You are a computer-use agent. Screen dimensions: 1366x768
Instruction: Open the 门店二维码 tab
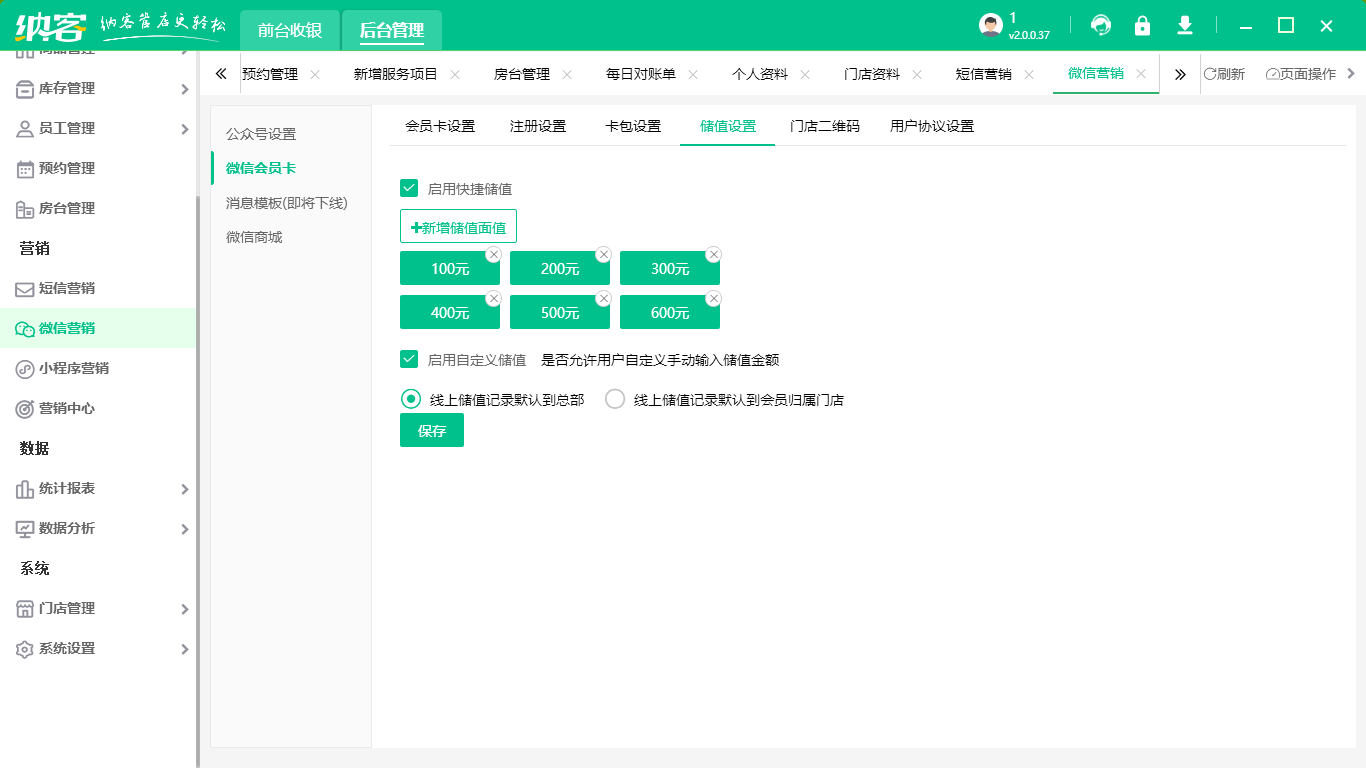click(823, 126)
